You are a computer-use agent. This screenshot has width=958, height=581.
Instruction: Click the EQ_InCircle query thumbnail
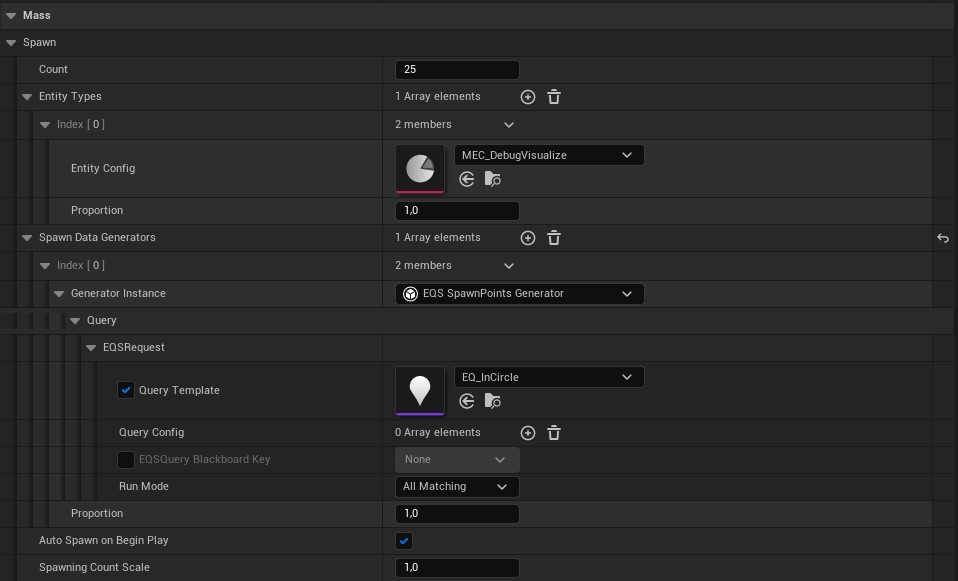point(420,390)
